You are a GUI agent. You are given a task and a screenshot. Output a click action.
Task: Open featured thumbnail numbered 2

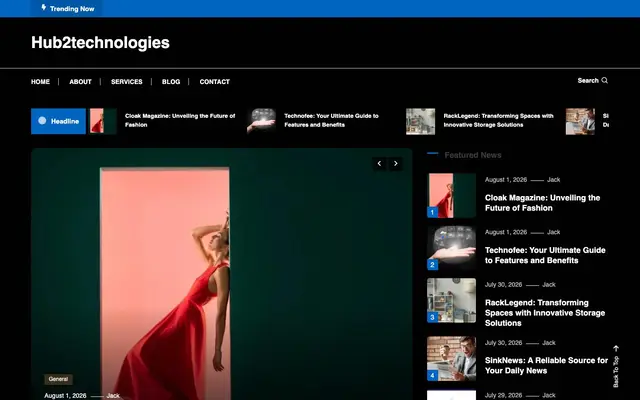point(451,248)
